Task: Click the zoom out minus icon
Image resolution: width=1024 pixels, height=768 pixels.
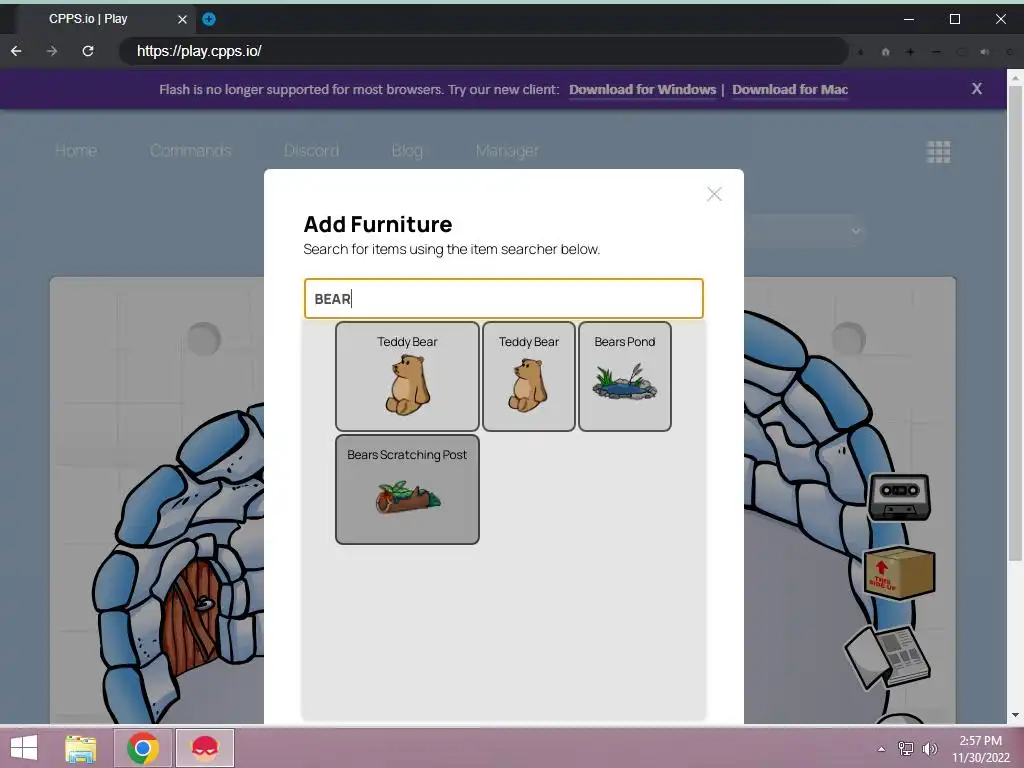Action: tap(936, 52)
